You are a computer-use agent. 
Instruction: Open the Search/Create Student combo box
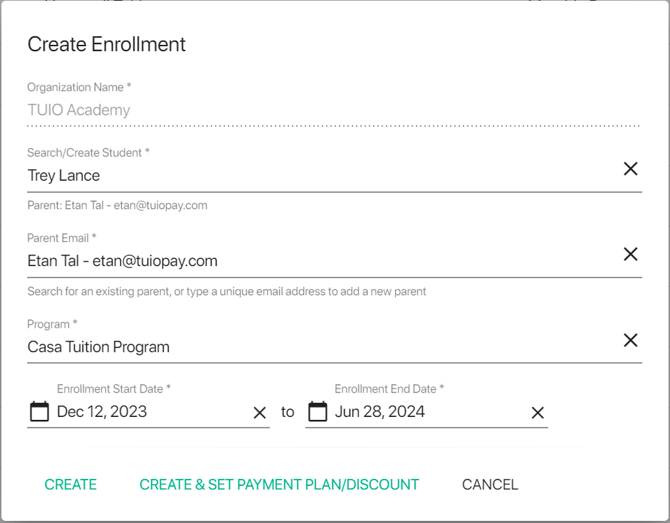tap(300, 176)
